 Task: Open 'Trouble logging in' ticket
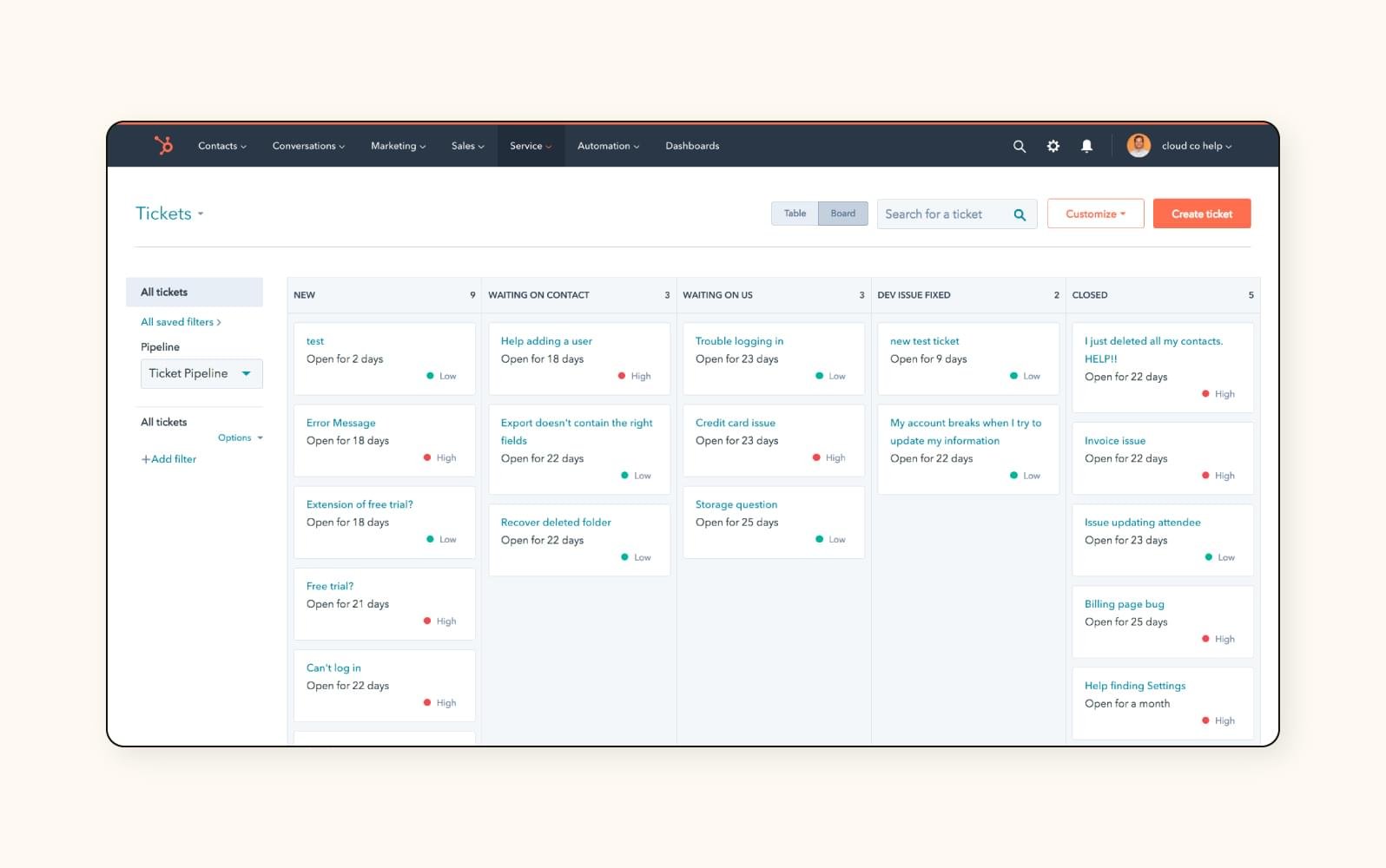coord(739,341)
